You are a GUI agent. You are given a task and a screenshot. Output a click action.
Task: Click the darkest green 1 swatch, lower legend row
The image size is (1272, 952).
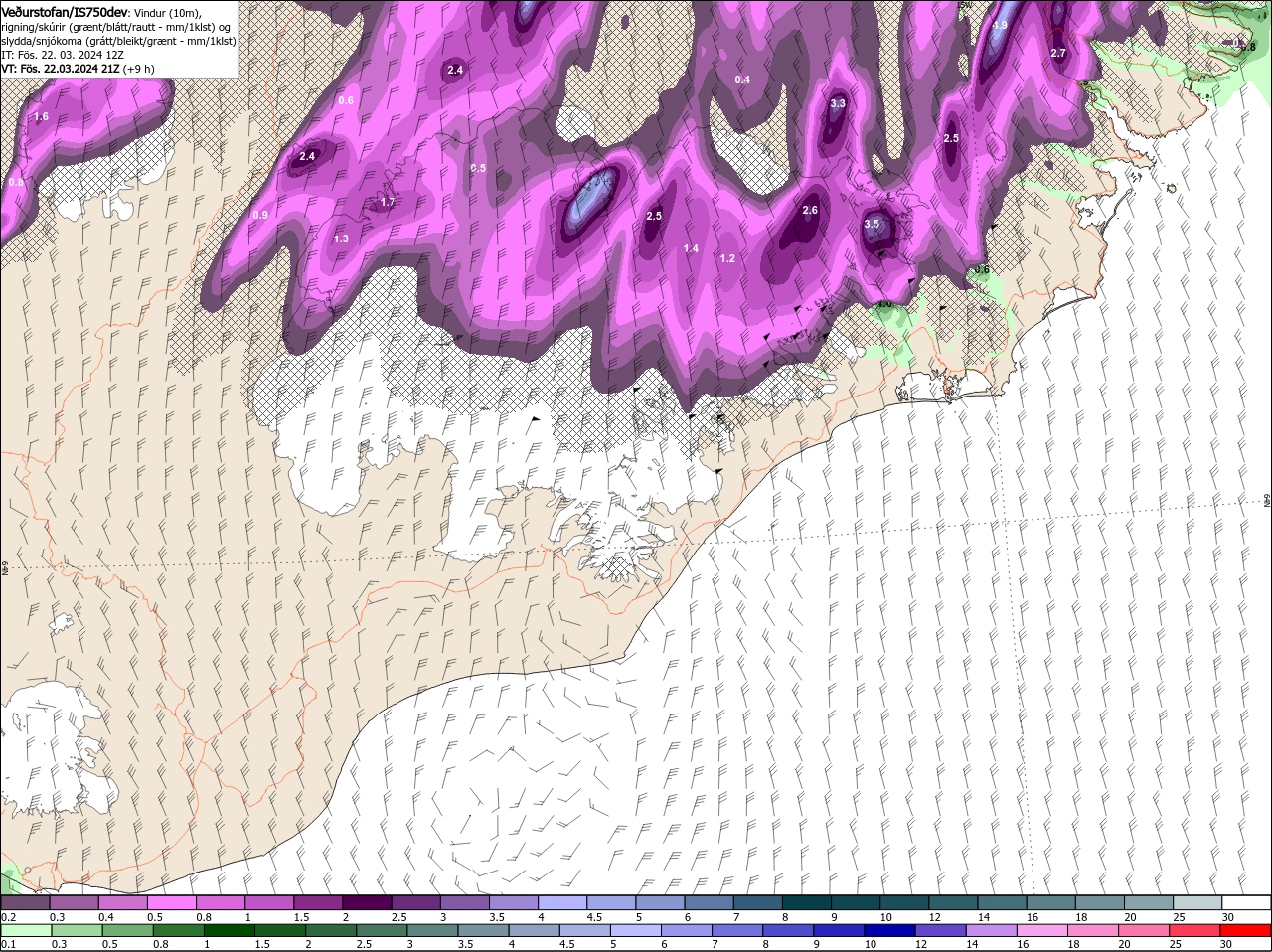tap(231, 931)
